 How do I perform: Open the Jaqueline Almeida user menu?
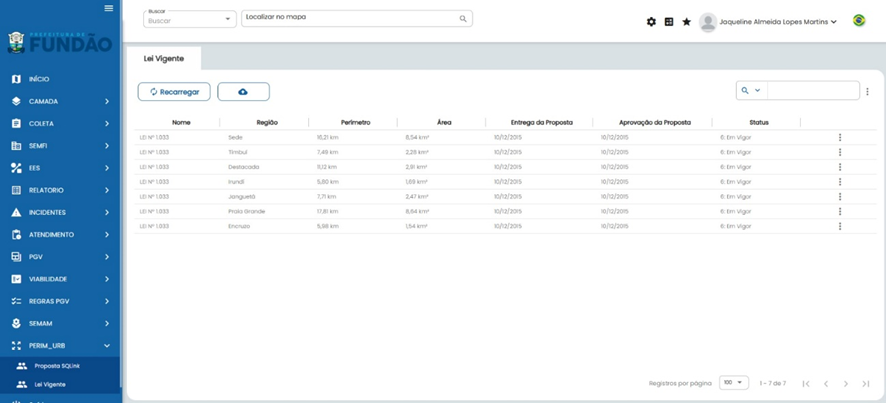768,22
